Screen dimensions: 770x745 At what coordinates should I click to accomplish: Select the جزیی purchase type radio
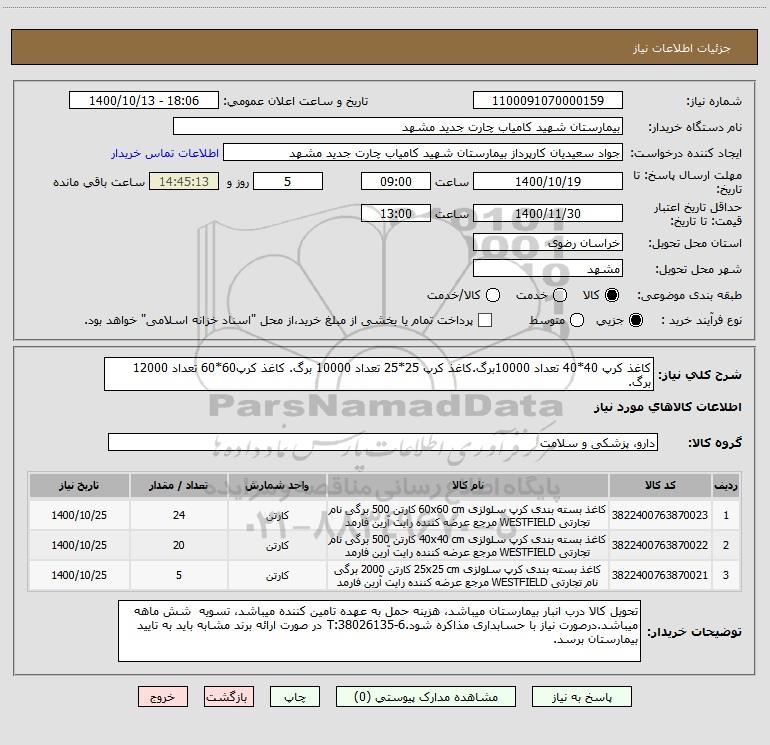click(x=635, y=321)
